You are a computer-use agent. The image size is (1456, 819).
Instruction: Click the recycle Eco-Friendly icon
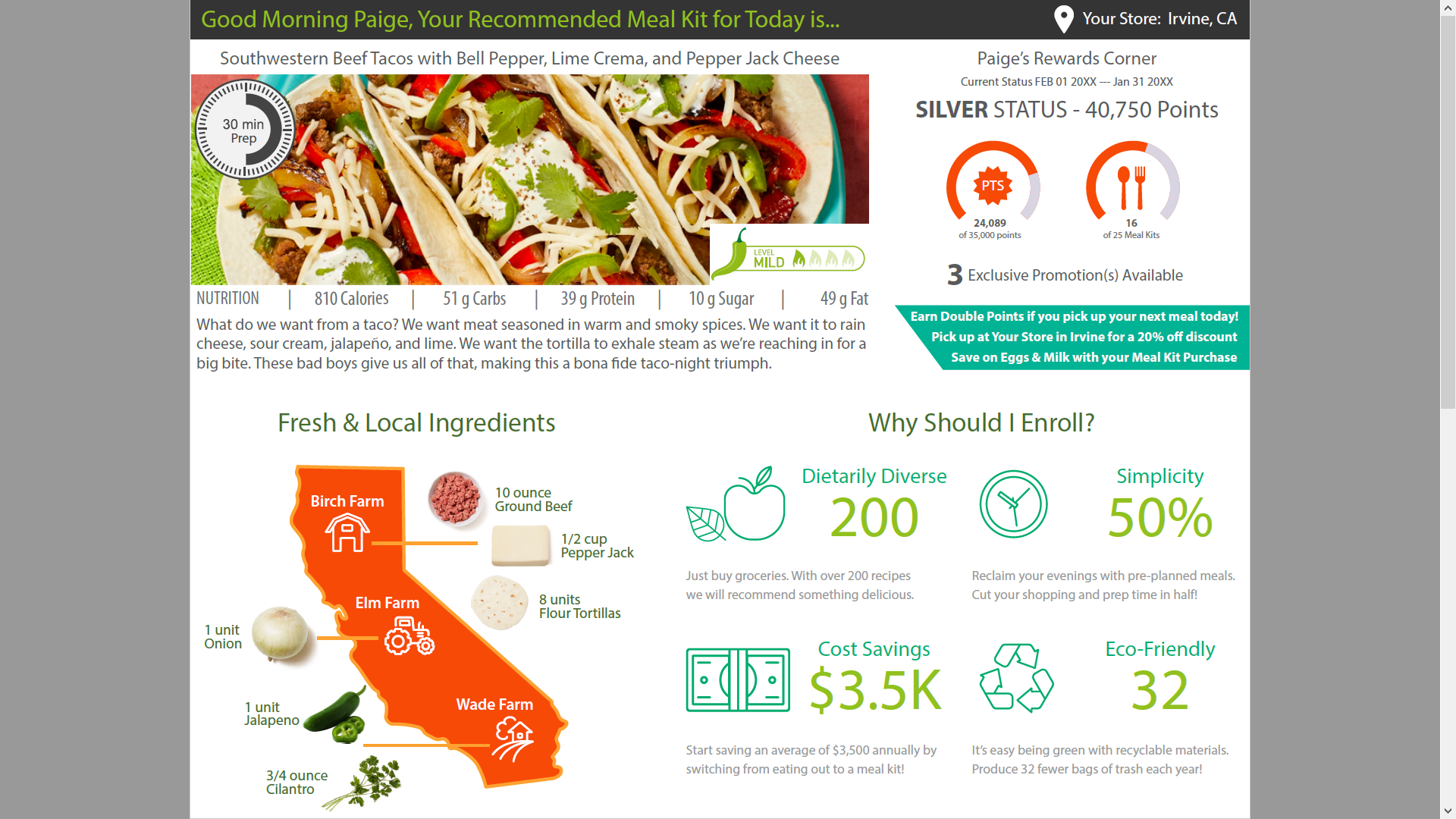point(1016,678)
